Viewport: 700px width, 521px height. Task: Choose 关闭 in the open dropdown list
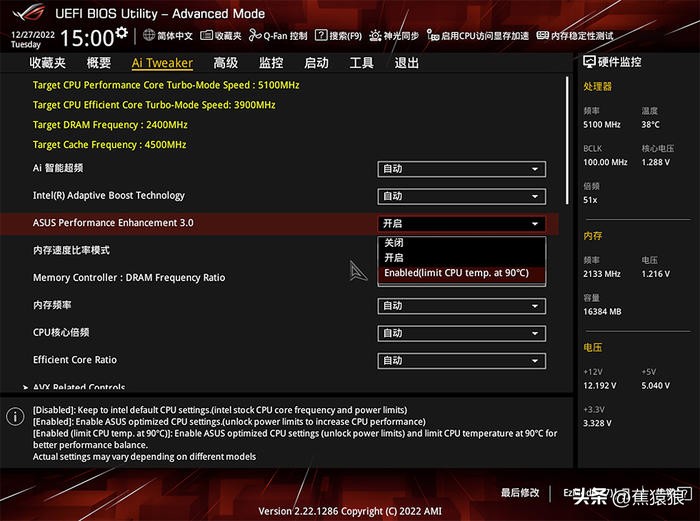point(462,243)
